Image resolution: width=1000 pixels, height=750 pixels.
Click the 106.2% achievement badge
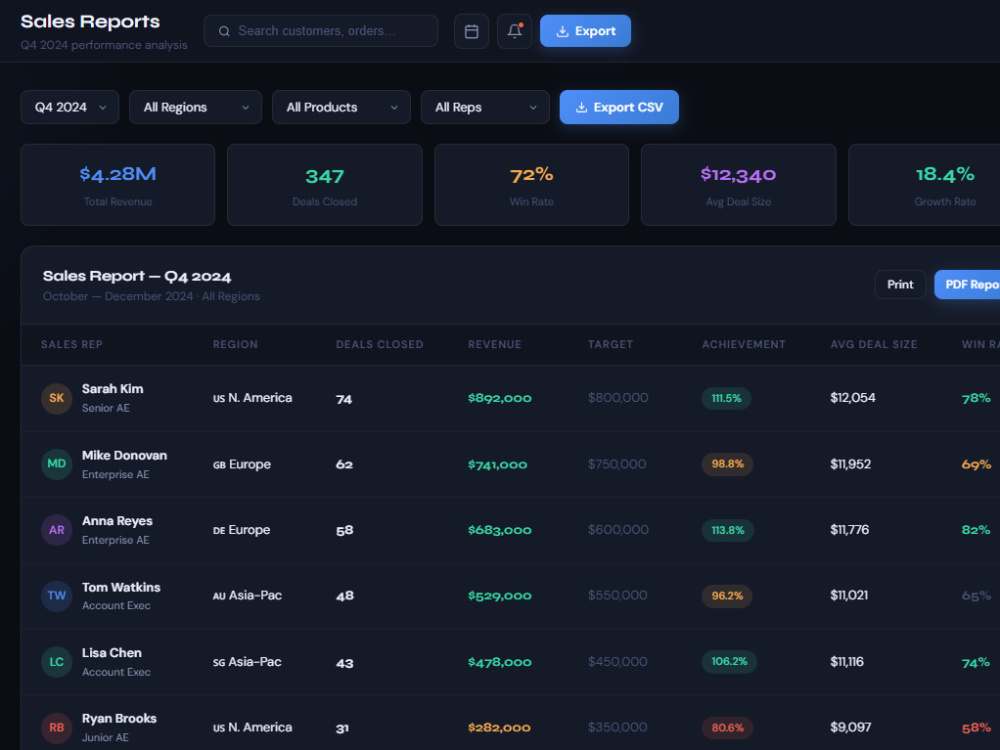point(729,661)
